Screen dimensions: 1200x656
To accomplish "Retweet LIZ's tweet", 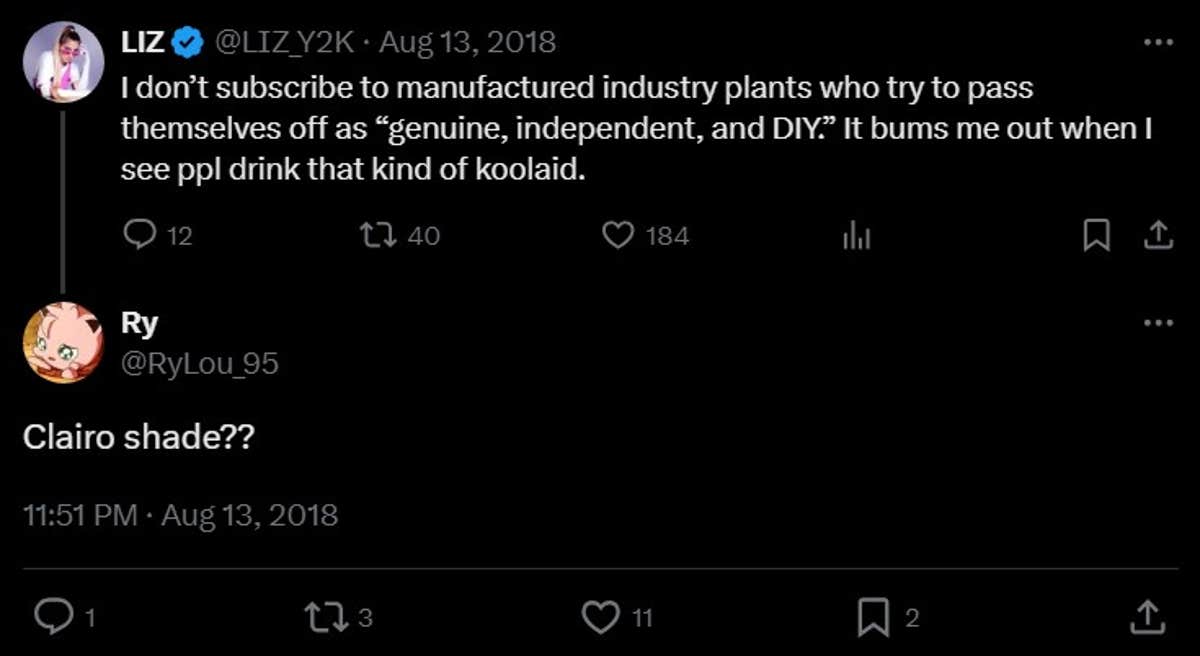I will click(x=379, y=235).
